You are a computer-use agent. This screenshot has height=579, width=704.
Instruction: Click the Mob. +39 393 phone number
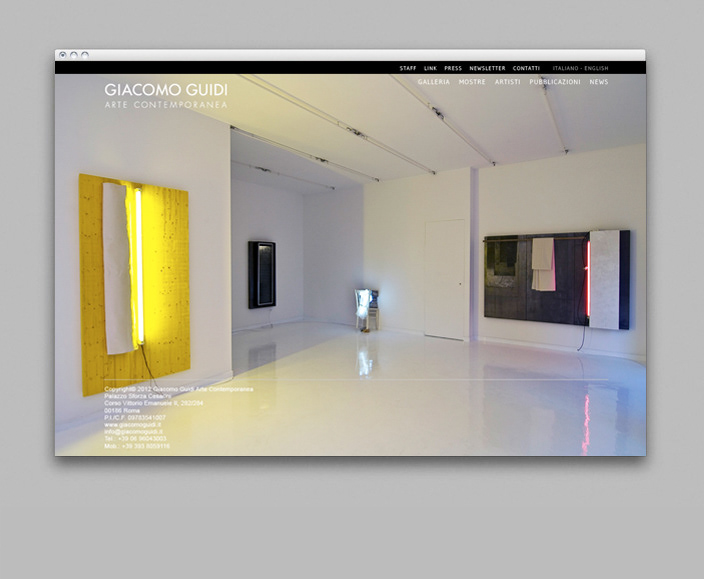click(137, 446)
